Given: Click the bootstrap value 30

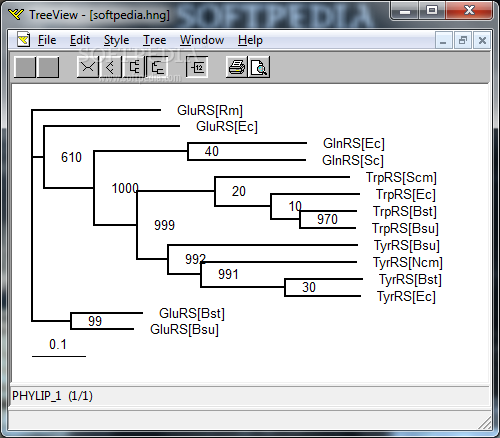Looking at the screenshot, I should click(309, 287).
